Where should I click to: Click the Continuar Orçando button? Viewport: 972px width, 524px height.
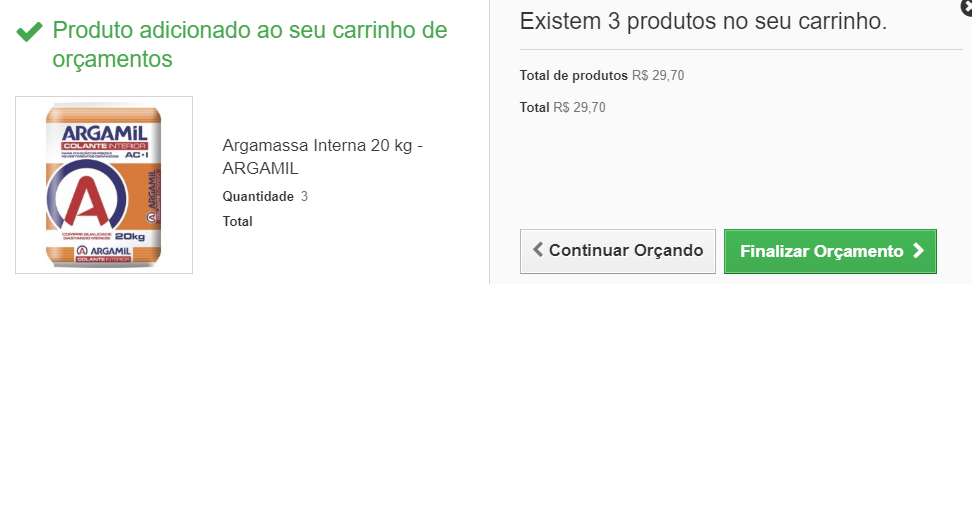point(617,251)
